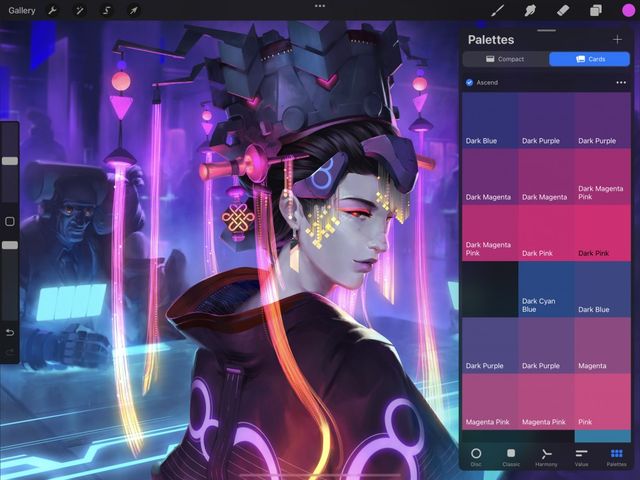This screenshot has width=640, height=480.
Task: Activate the Transform arrow tool
Action: click(x=133, y=10)
